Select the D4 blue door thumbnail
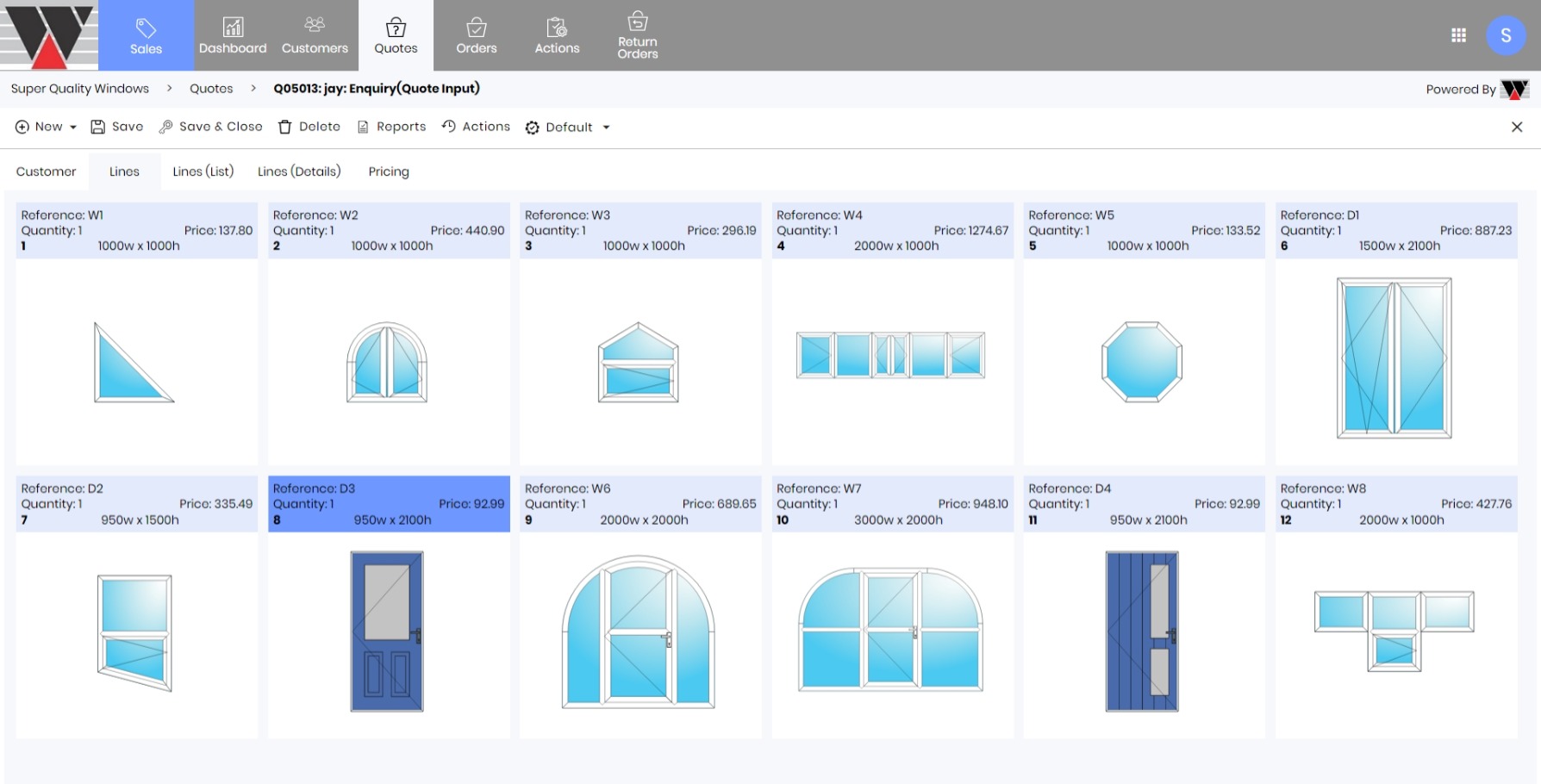Image resolution: width=1541 pixels, height=784 pixels. point(1141,632)
